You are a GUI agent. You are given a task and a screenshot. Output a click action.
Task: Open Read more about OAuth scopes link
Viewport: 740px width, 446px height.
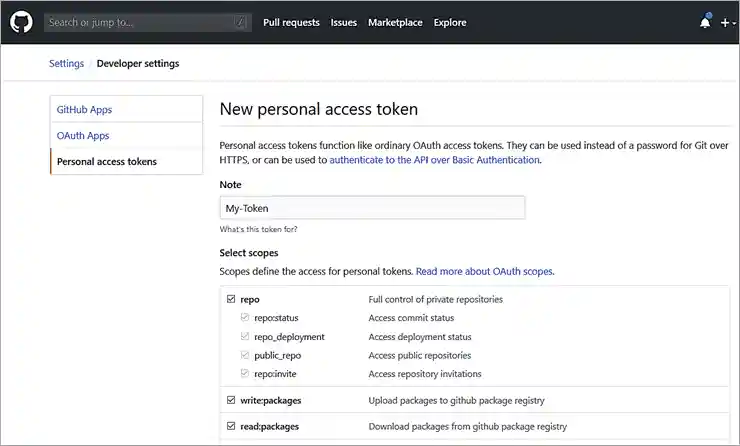[x=484, y=271]
